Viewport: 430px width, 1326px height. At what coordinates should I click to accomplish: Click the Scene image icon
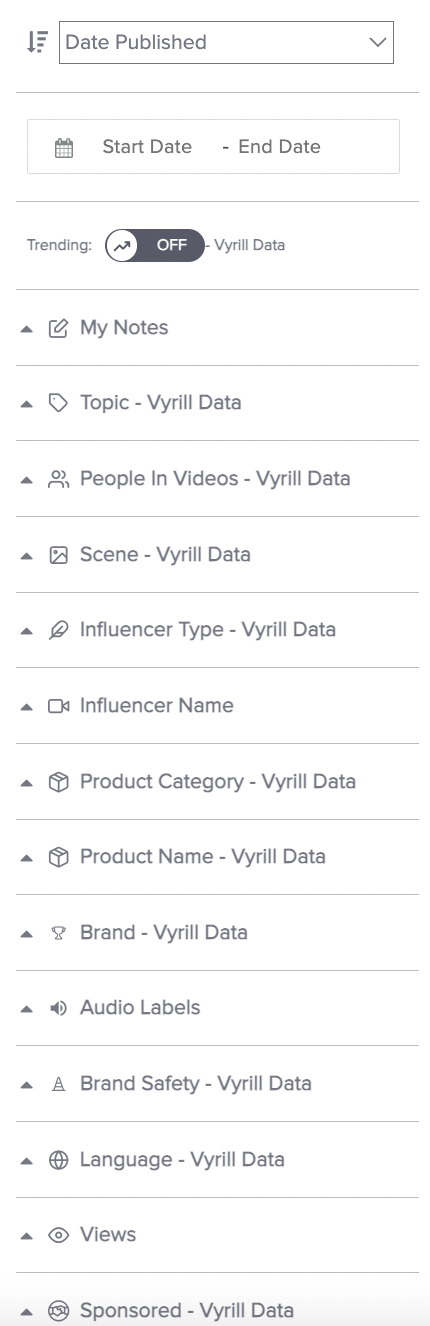click(58, 555)
